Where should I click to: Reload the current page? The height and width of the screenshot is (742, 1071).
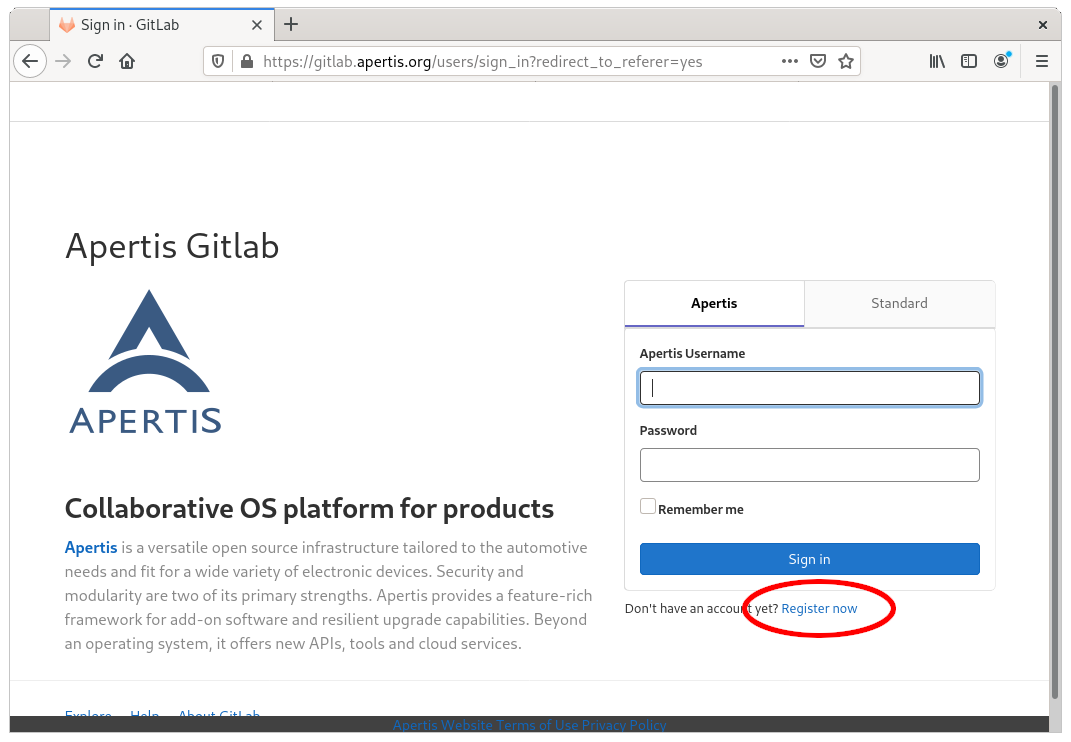[95, 61]
